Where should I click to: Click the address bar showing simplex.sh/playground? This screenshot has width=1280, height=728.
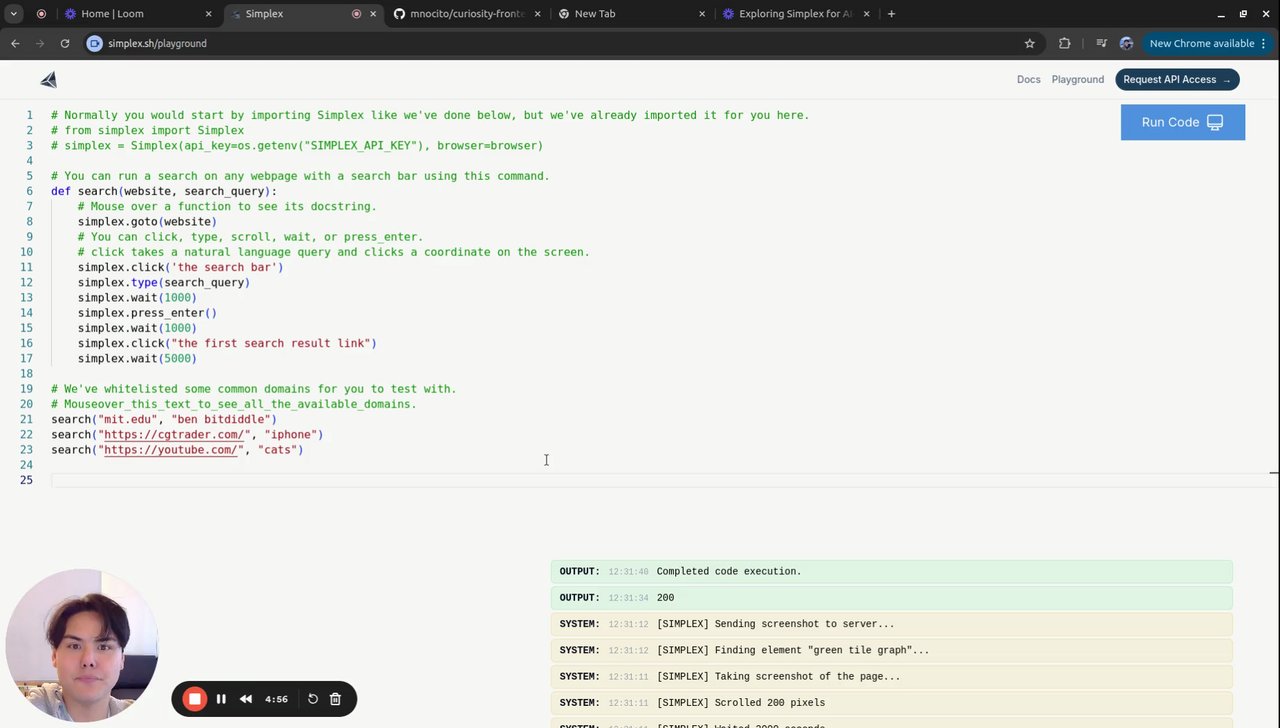560,43
